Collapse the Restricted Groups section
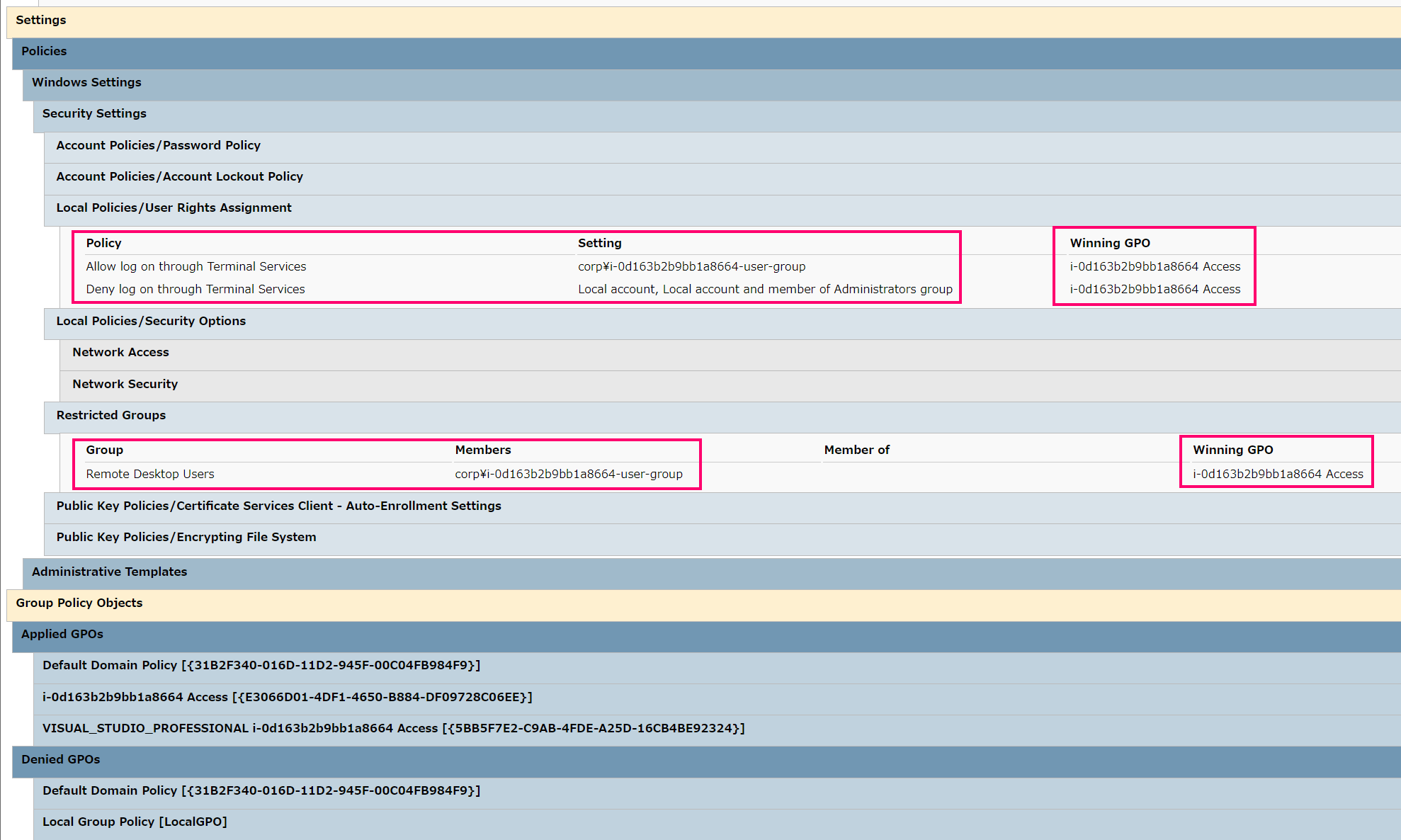This screenshot has width=1401, height=840. (x=110, y=415)
